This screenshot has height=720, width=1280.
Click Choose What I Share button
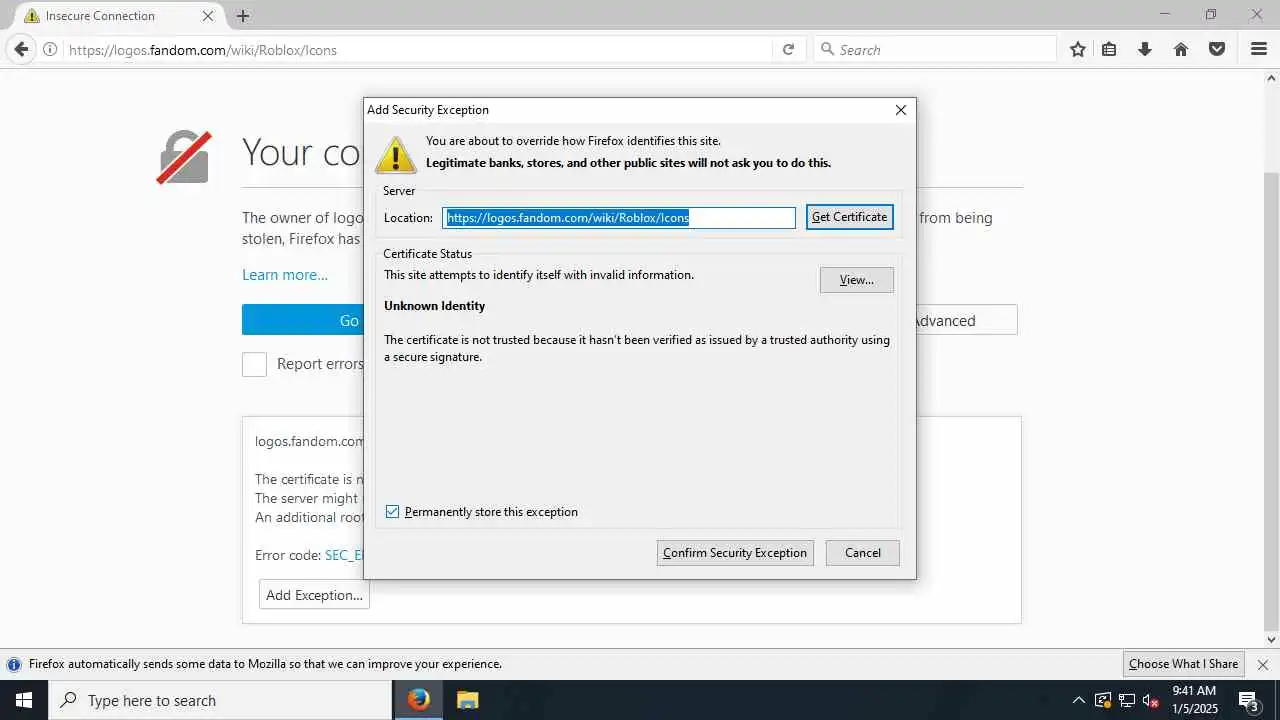tap(1183, 664)
